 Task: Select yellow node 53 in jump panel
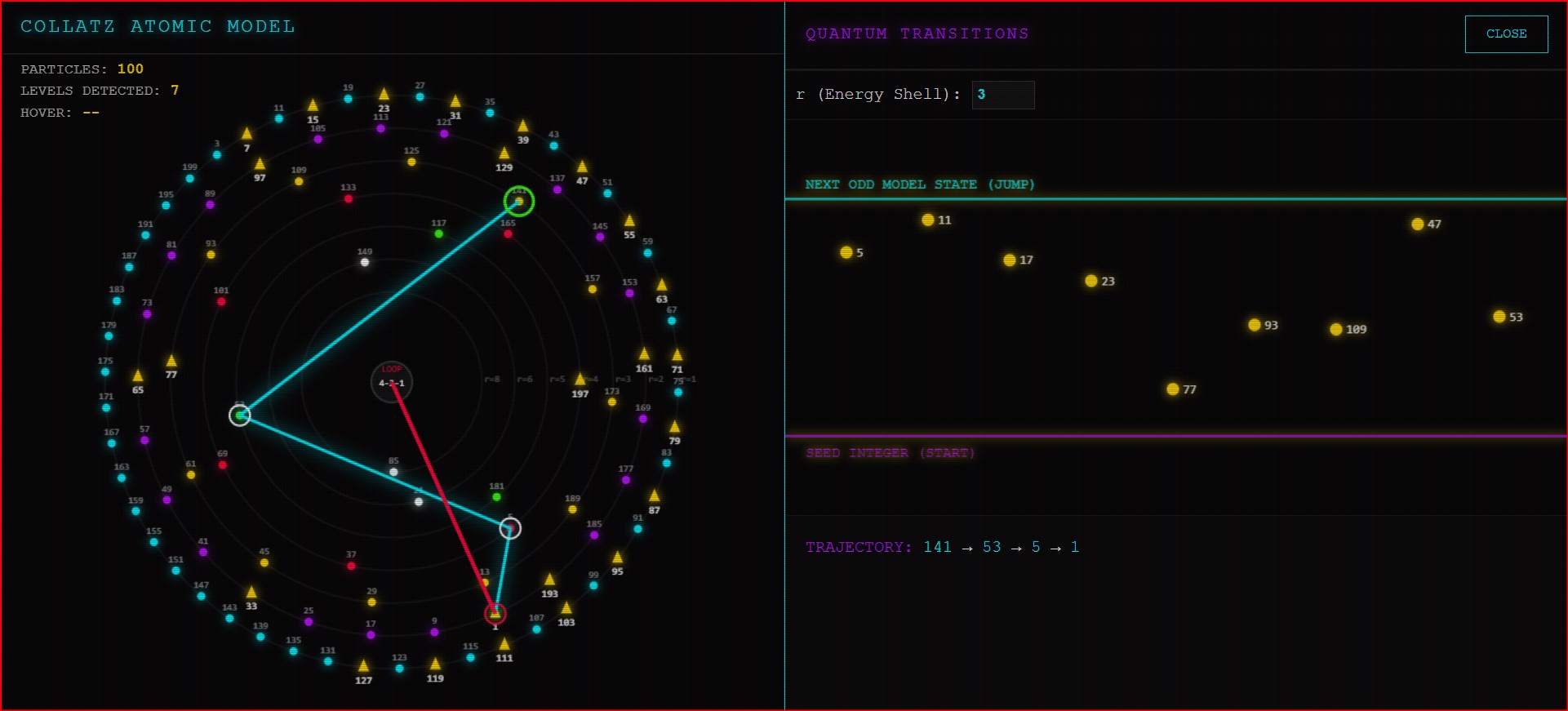(x=1499, y=317)
